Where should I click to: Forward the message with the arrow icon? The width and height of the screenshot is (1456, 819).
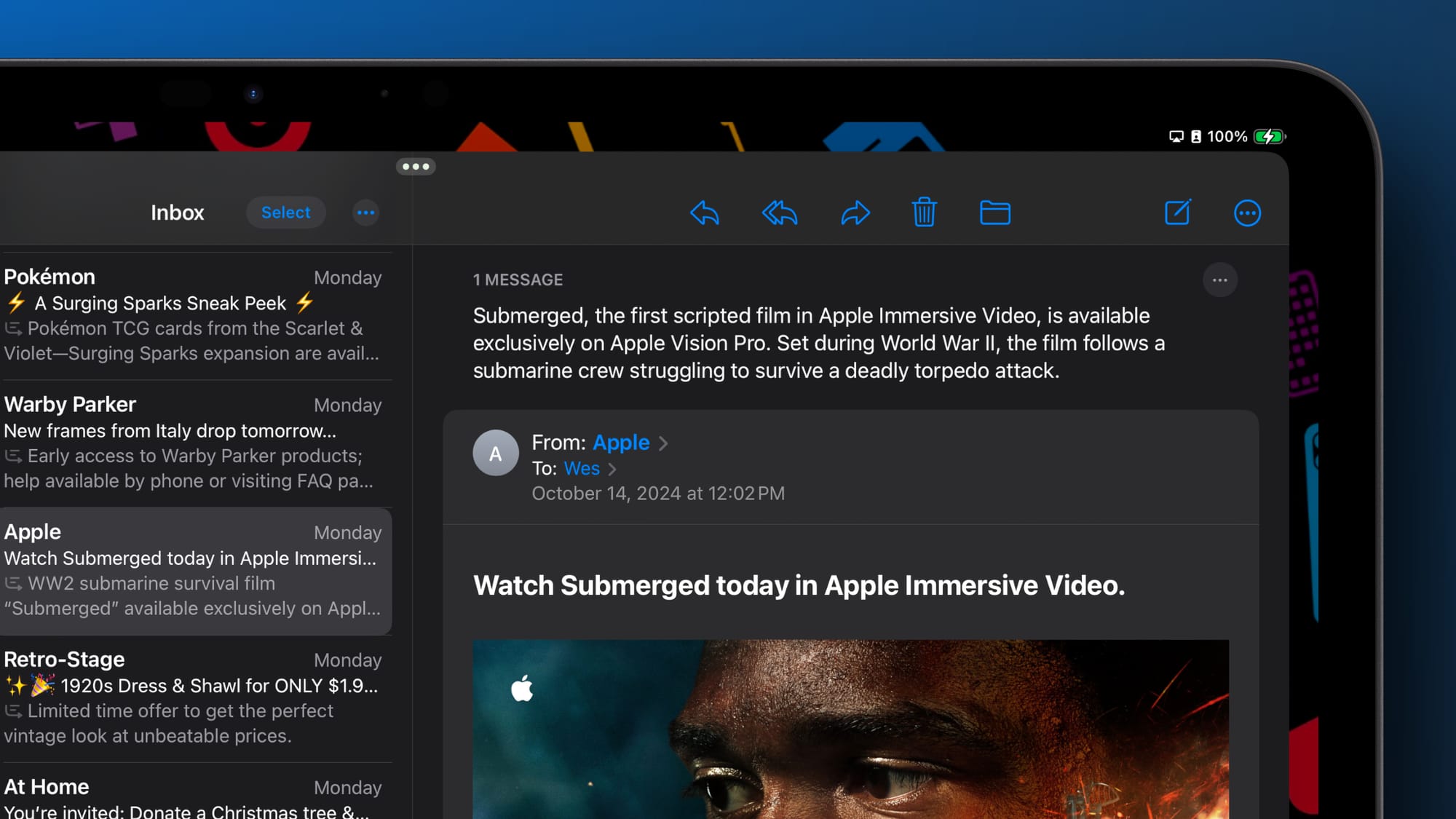(855, 213)
